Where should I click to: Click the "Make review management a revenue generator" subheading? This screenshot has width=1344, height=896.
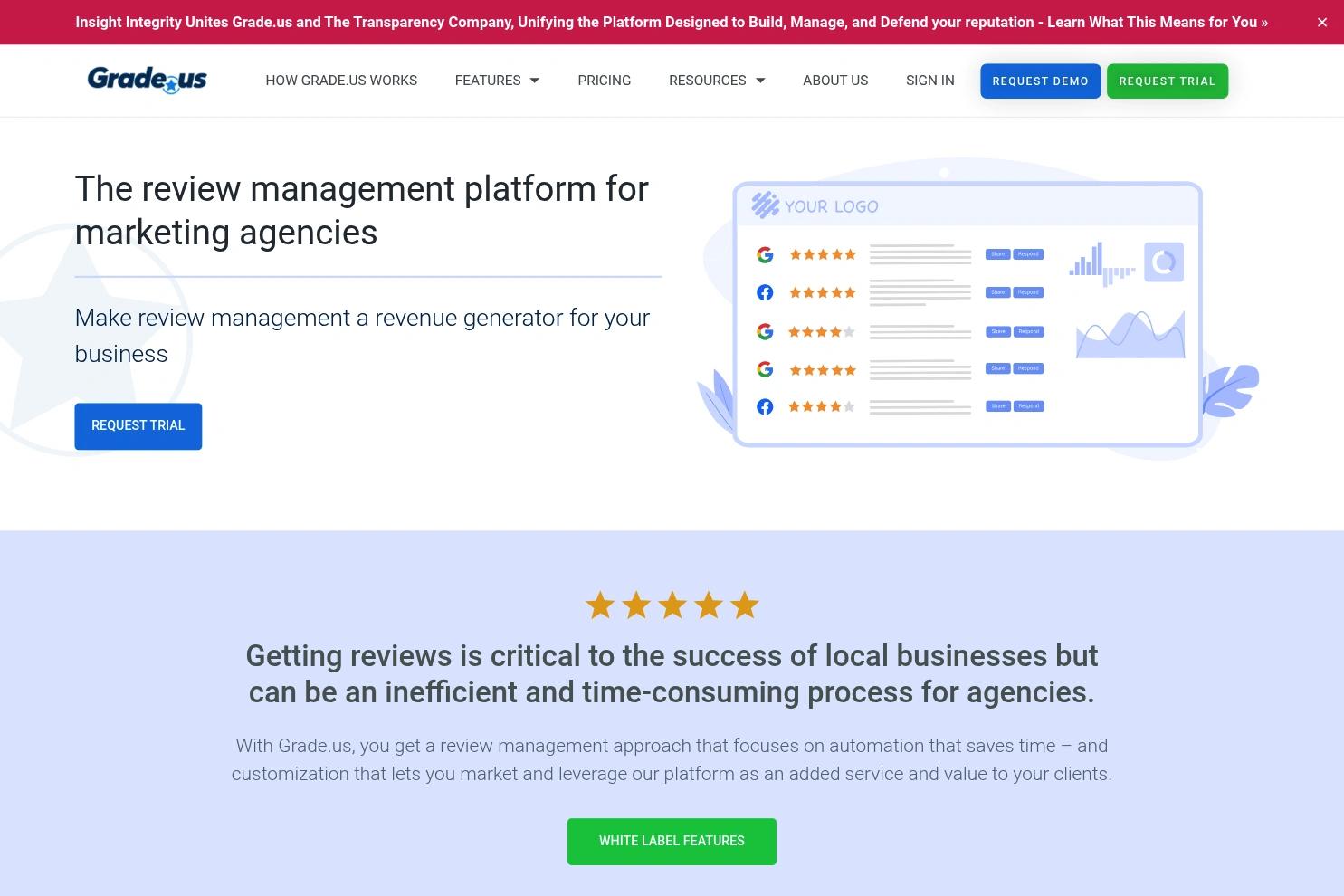coord(362,336)
